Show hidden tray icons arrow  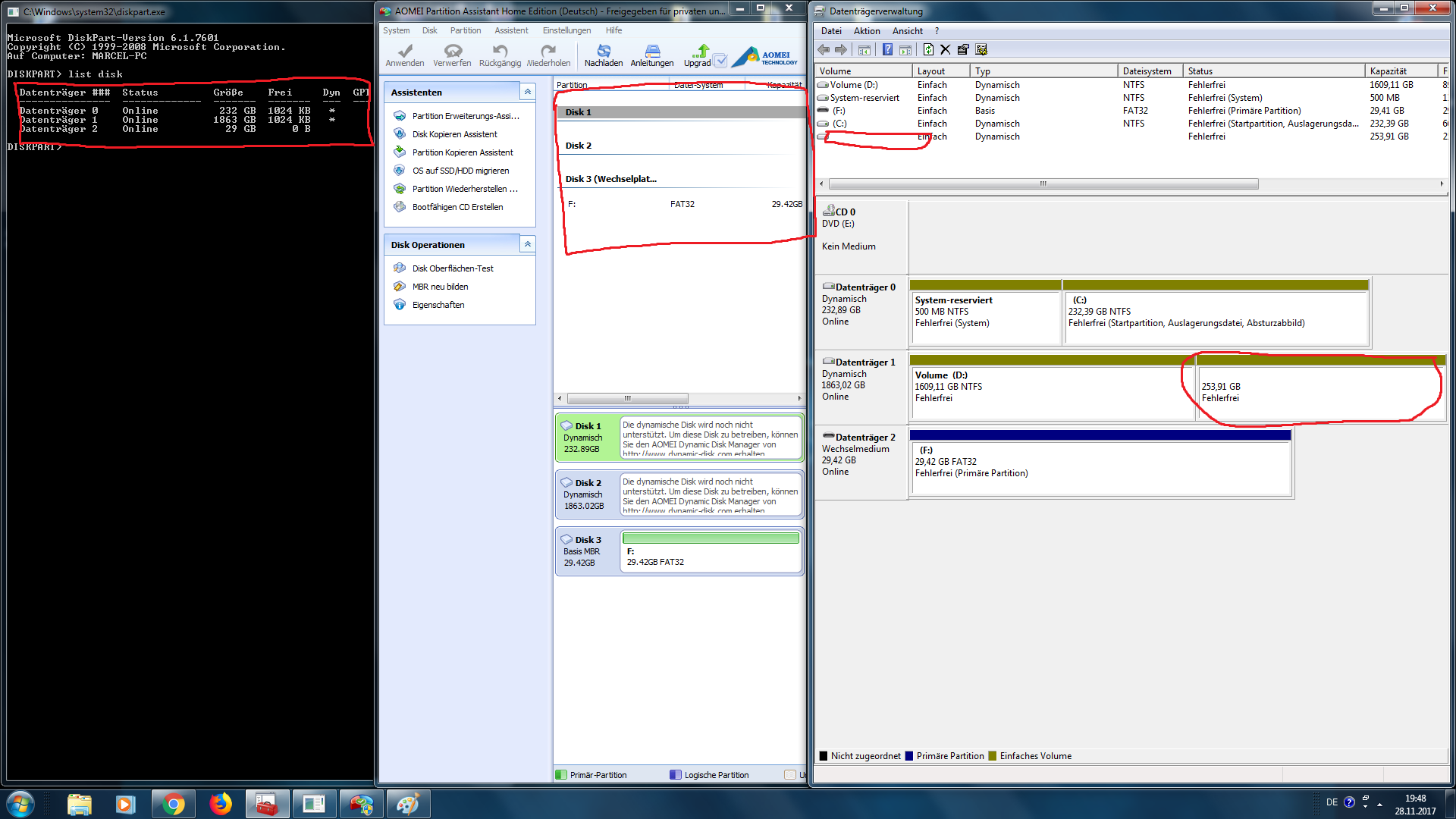click(1379, 804)
